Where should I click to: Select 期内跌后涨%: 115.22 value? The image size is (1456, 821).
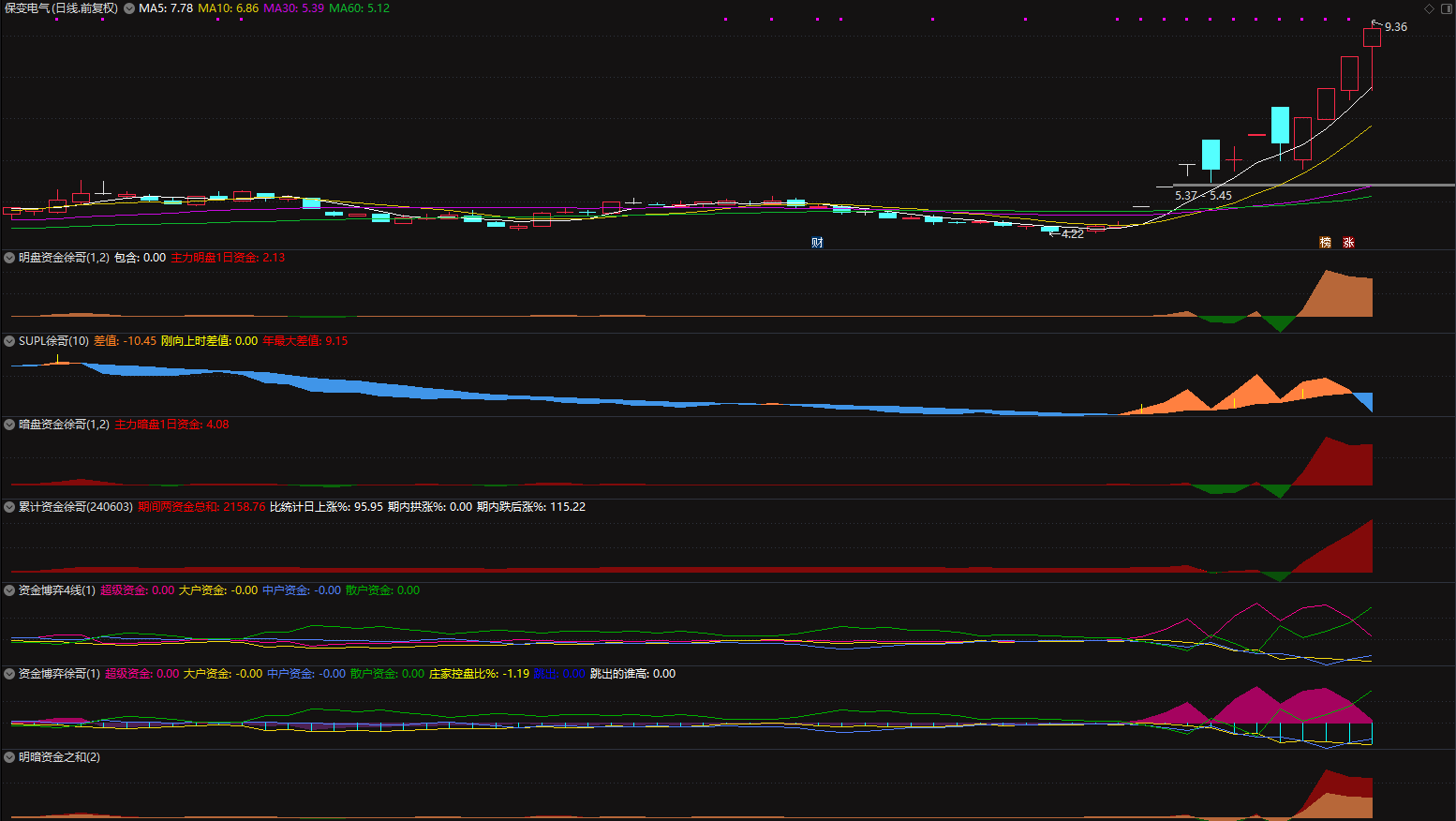[x=531, y=507]
